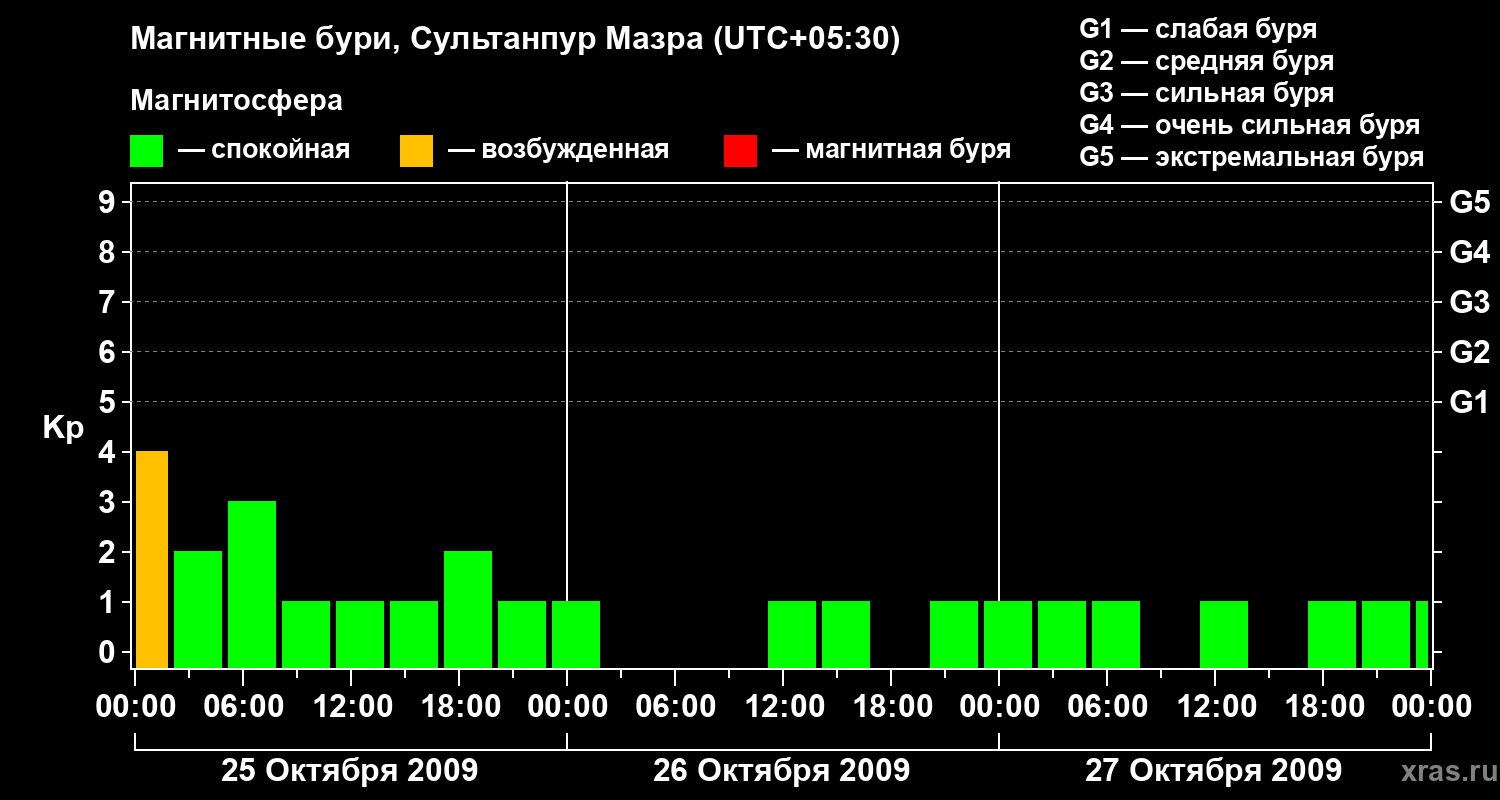
Task: Click the '— магнитная буря' legend label
Action: point(891,151)
